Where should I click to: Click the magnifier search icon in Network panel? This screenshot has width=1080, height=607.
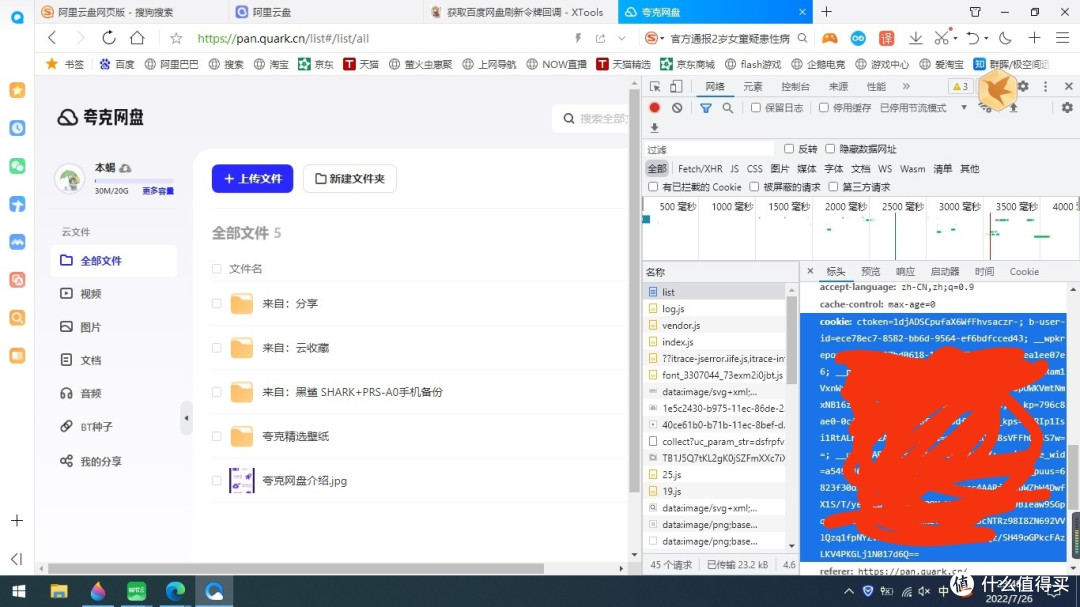coord(728,108)
